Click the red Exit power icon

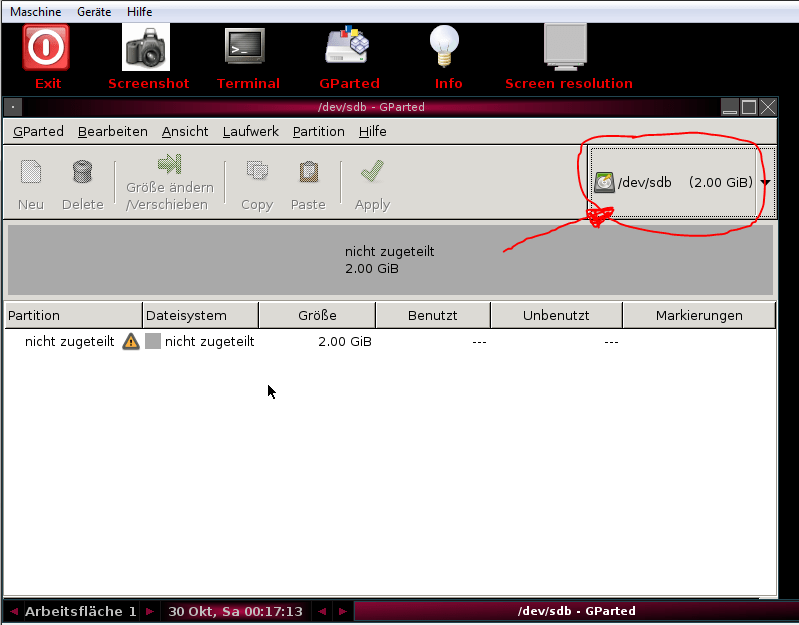tap(46, 47)
